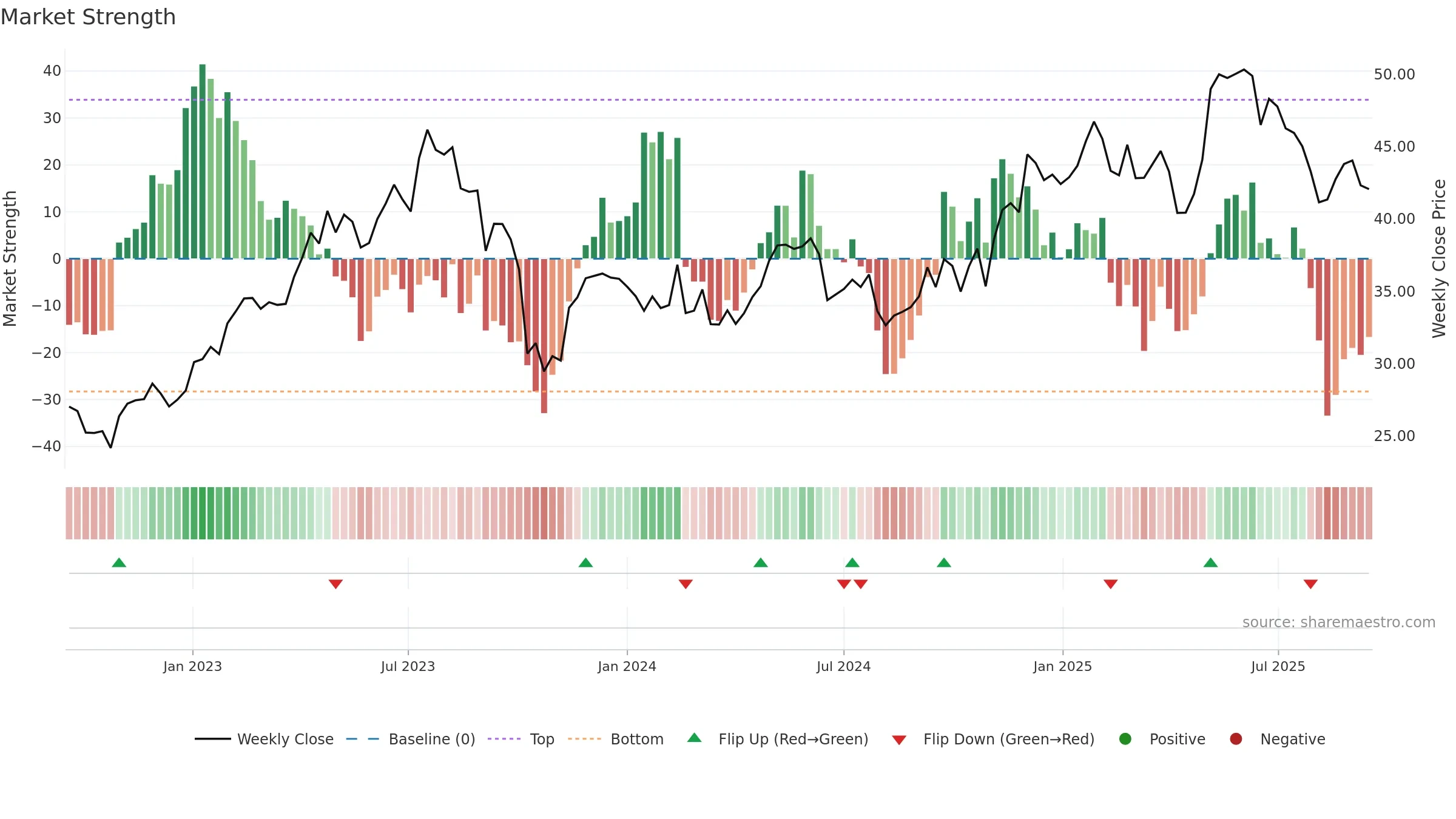Toggle the orange Bottom legend entry
The height and width of the screenshot is (819, 1456).
click(616, 739)
